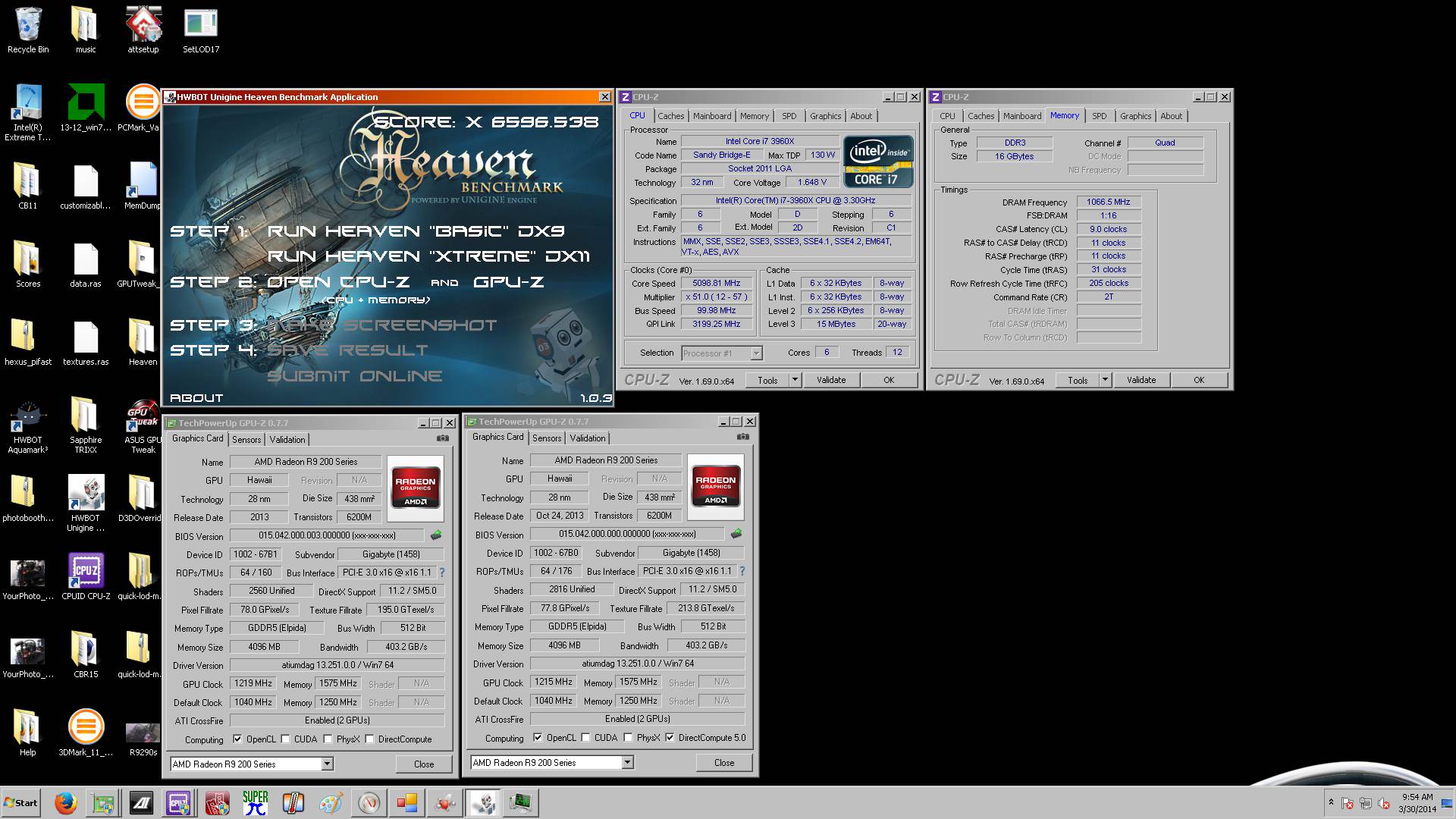
Task: Toggle PhysX checkbox in right GPU-Z
Action: [628, 737]
